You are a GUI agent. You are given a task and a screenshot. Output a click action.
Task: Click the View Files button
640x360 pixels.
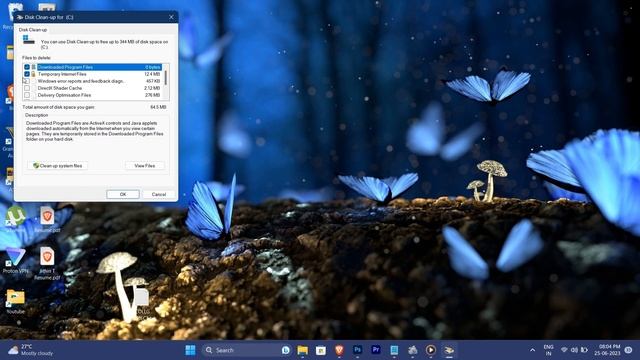point(144,166)
